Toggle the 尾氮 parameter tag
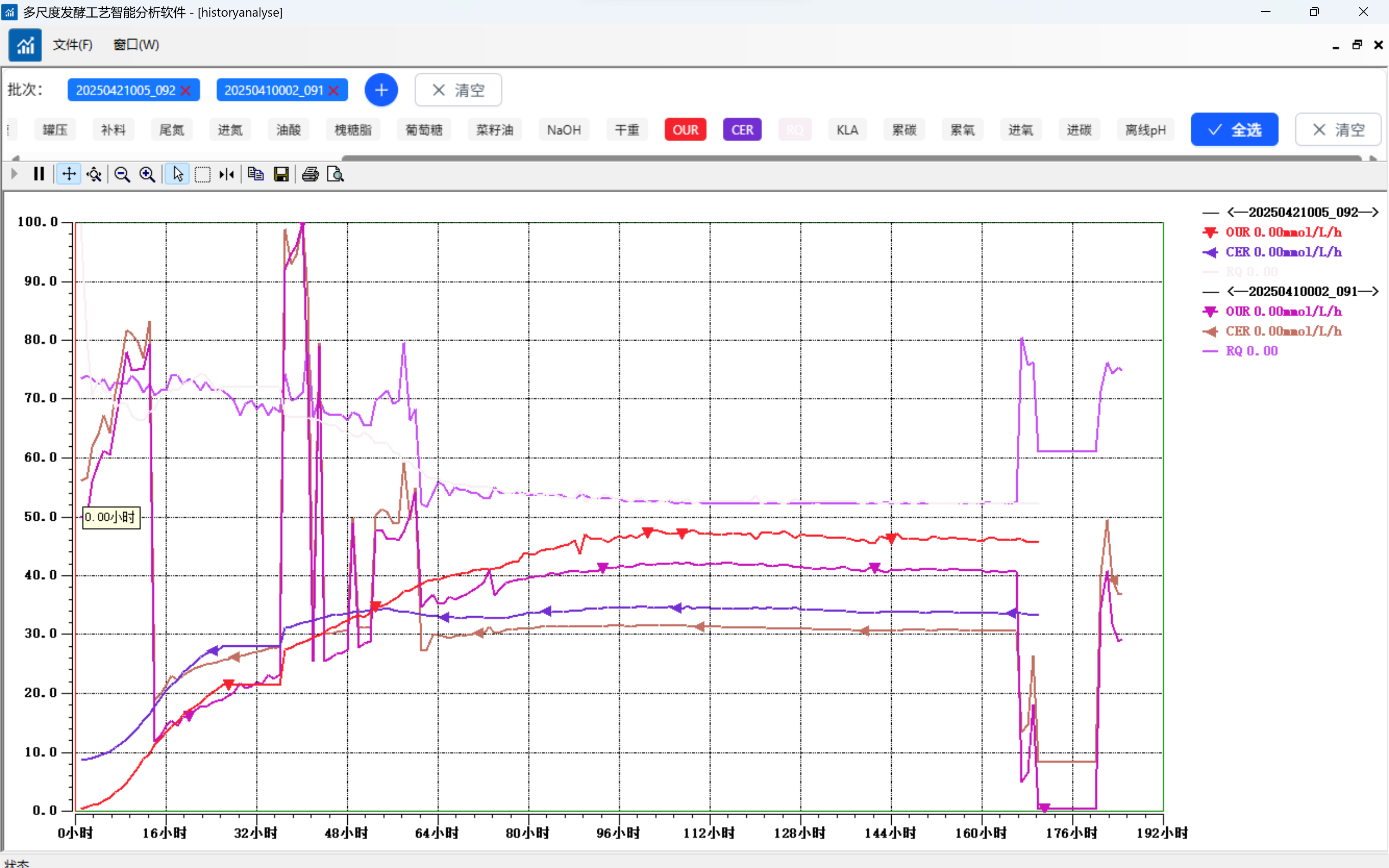The image size is (1389, 868). coord(172,130)
